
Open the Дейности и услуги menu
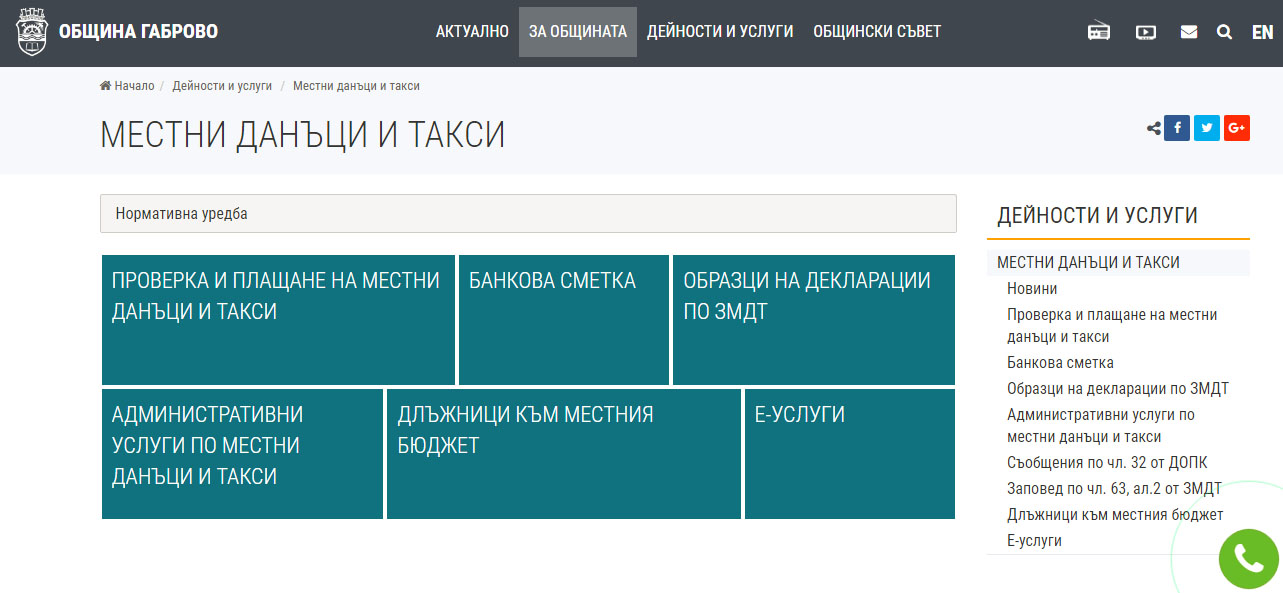pos(720,32)
